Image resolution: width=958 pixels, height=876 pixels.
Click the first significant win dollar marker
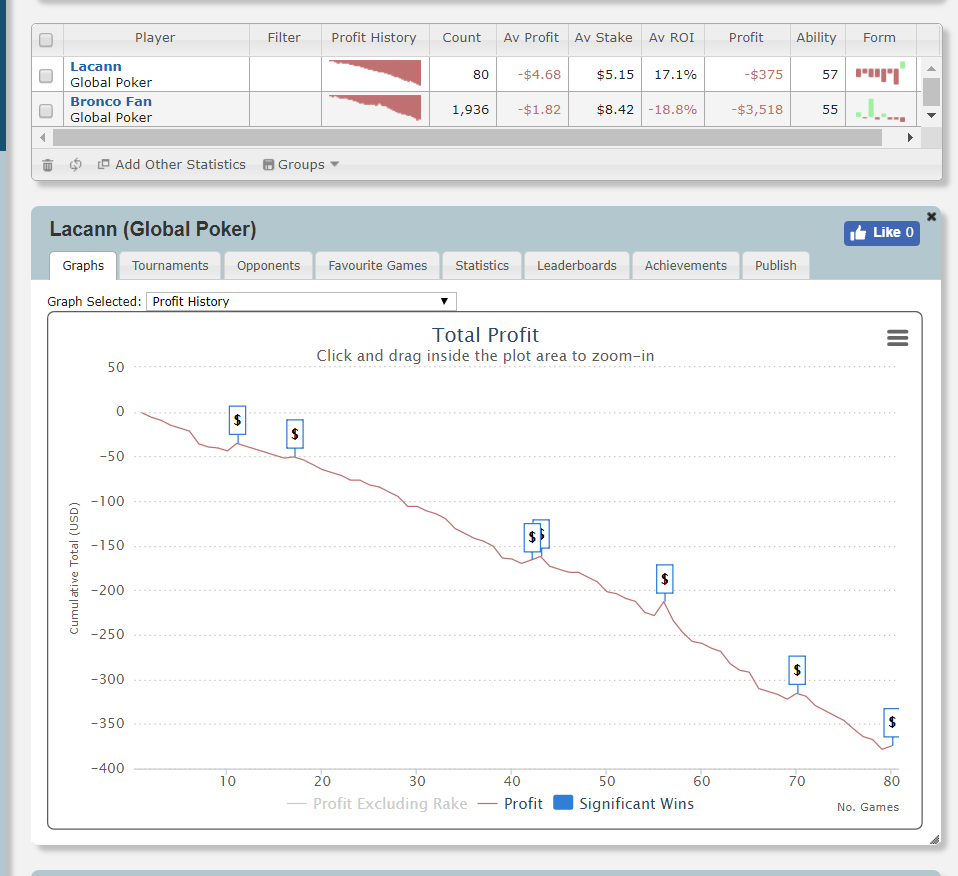pyautogui.click(x=237, y=420)
